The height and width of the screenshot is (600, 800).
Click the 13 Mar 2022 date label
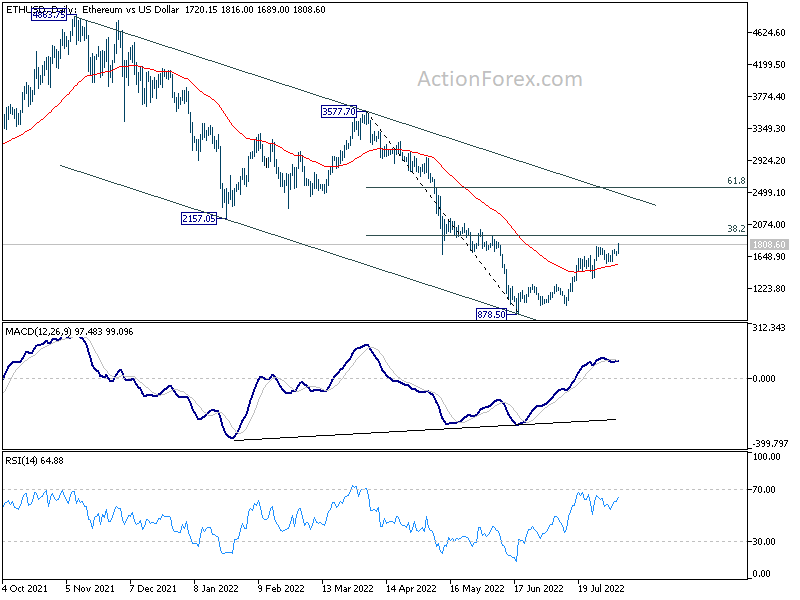[x=348, y=589]
